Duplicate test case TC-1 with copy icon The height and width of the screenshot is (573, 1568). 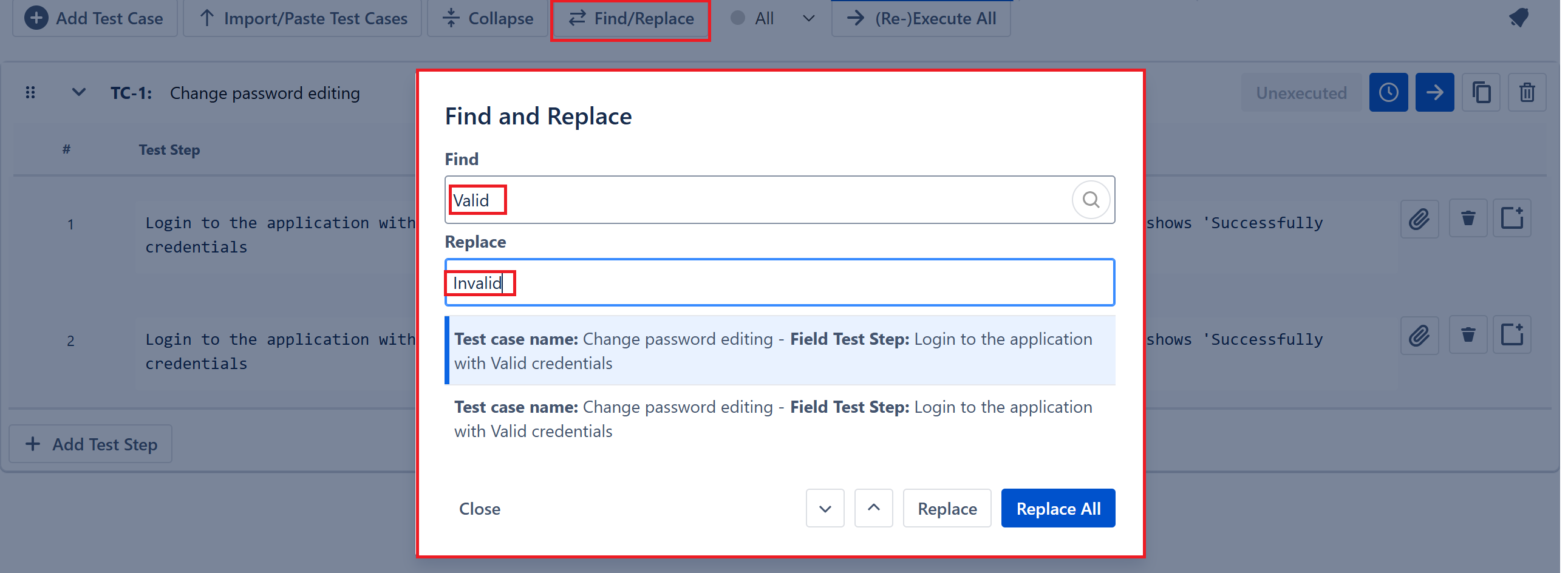pyautogui.click(x=1481, y=92)
